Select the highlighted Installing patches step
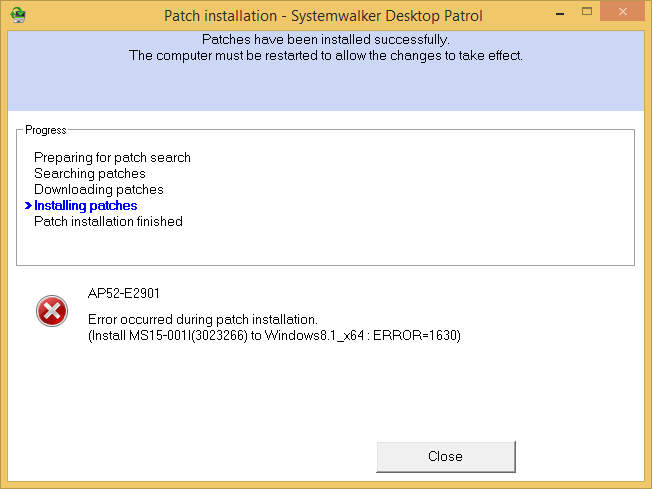This screenshot has height=489, width=652. click(x=86, y=205)
